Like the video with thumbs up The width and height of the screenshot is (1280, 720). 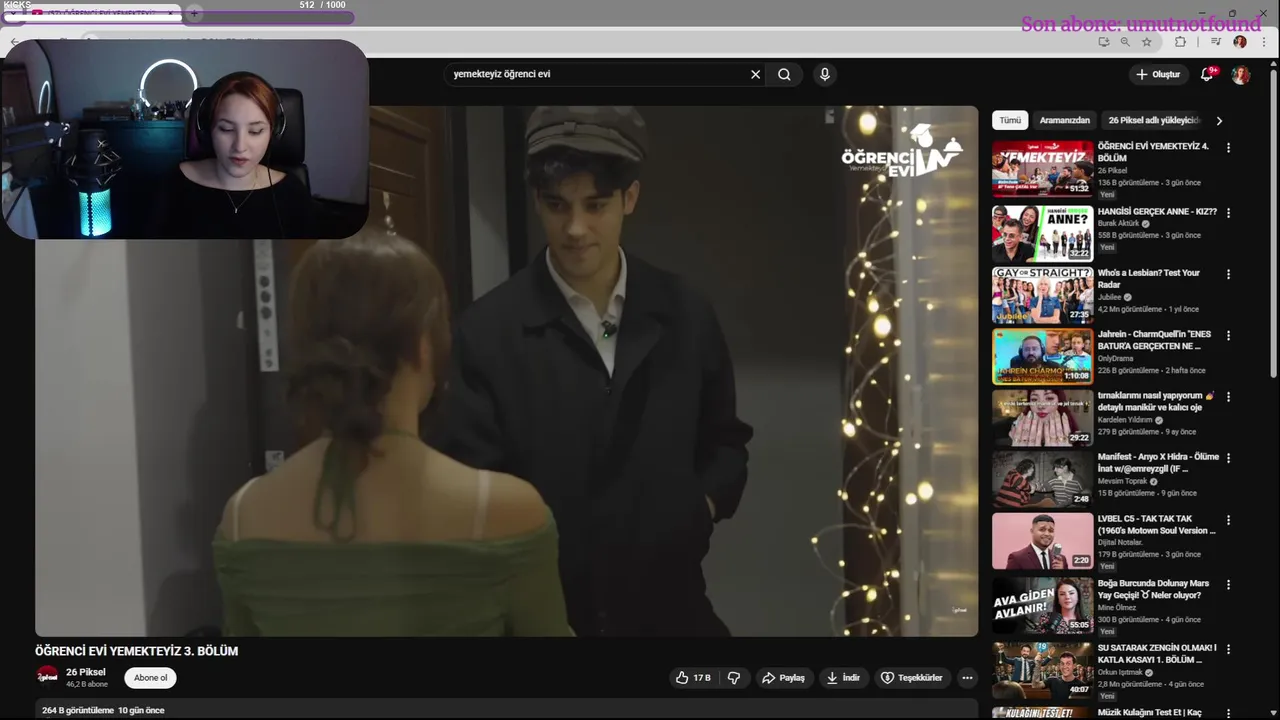click(693, 678)
